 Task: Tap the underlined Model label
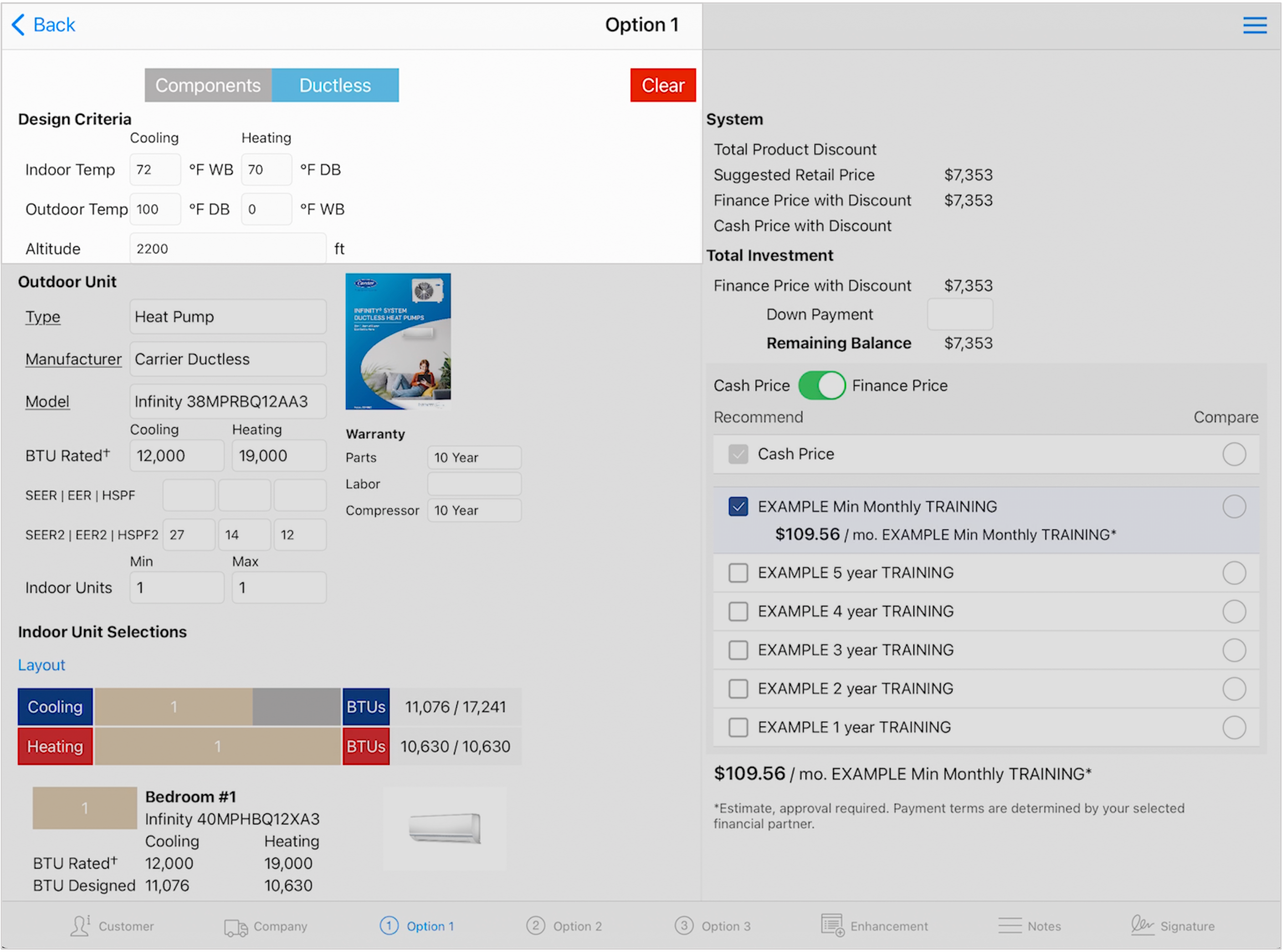point(47,402)
